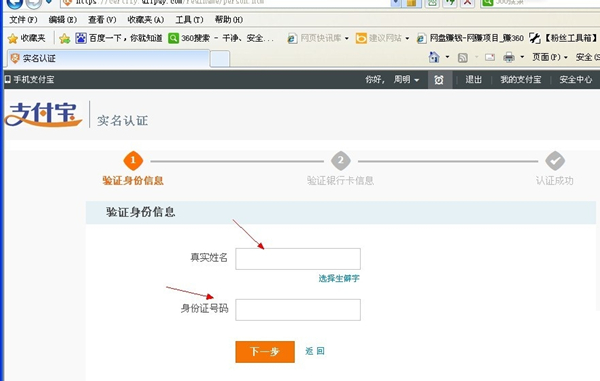Viewport: 600px width, 381px height.
Task: Click the browser Forward button
Action: click(x=34, y=3)
